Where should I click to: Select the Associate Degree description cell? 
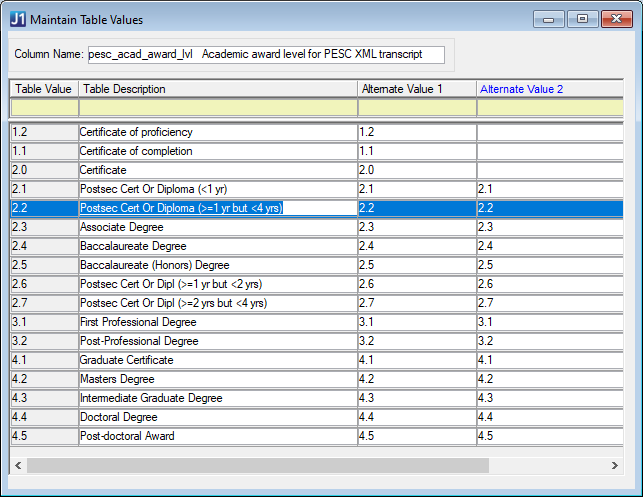(x=217, y=227)
